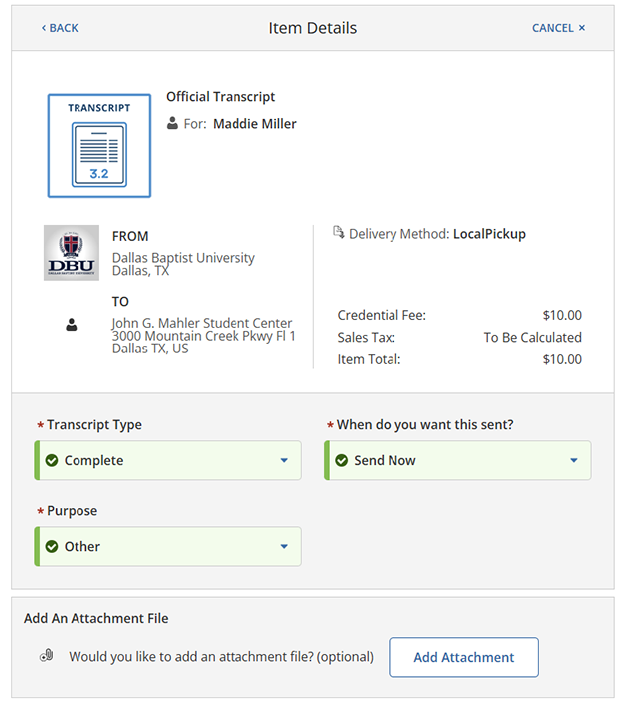
Task: Click the Send Now dropdown arrow
Action: [x=574, y=461]
